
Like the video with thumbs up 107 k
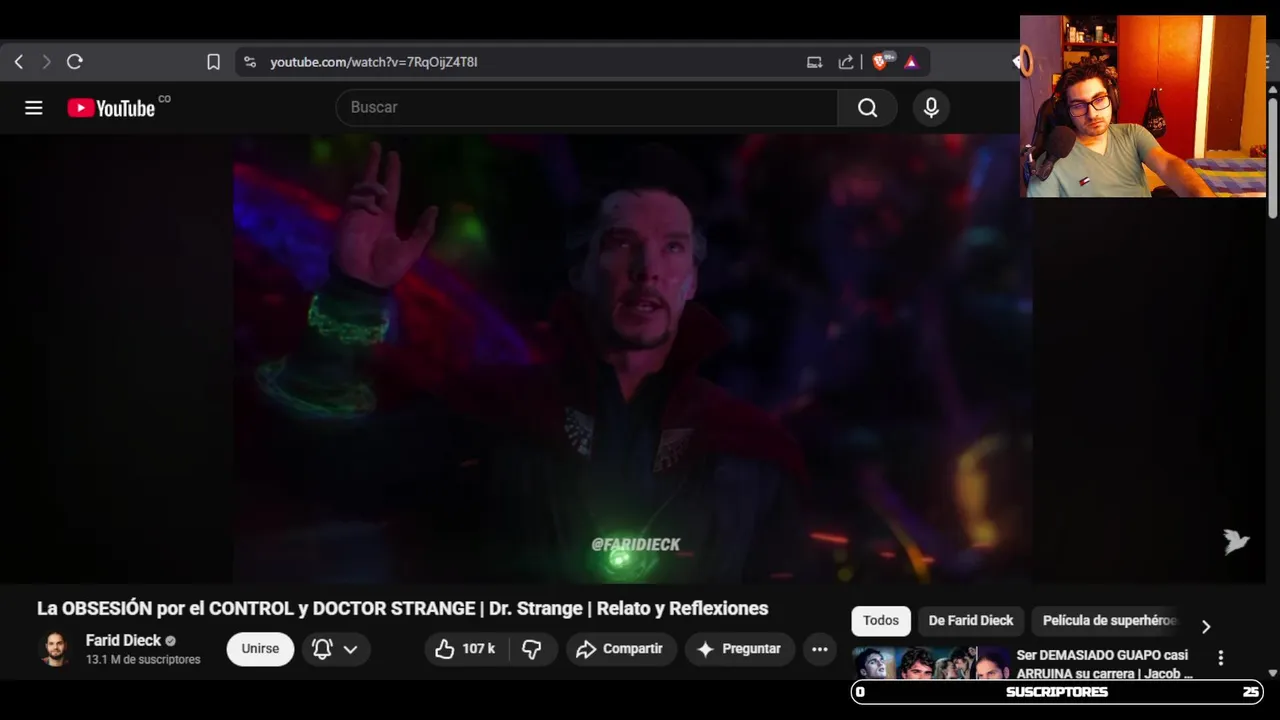pyautogui.click(x=465, y=649)
